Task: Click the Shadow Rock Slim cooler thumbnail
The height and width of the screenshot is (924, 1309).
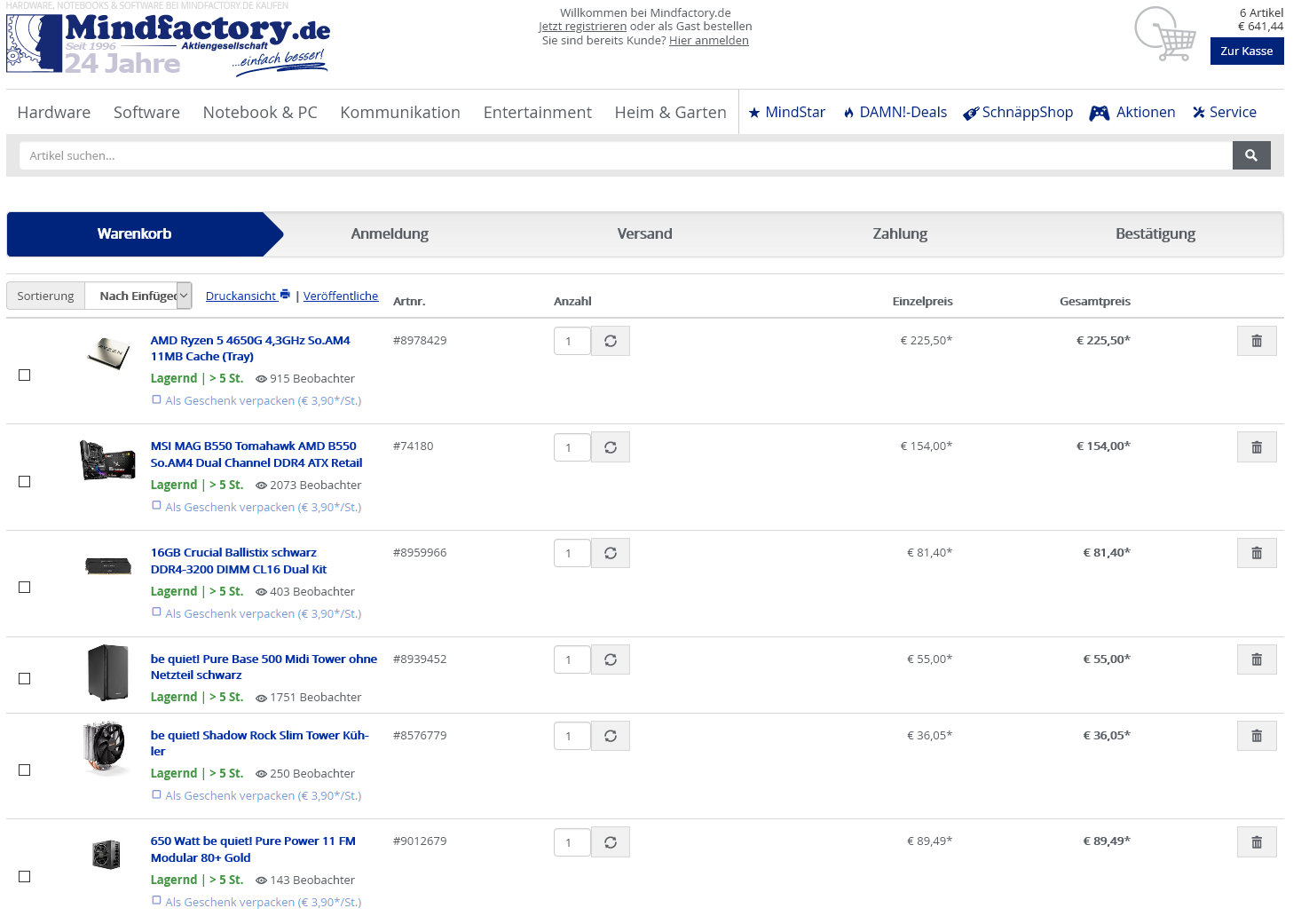Action: [x=106, y=748]
